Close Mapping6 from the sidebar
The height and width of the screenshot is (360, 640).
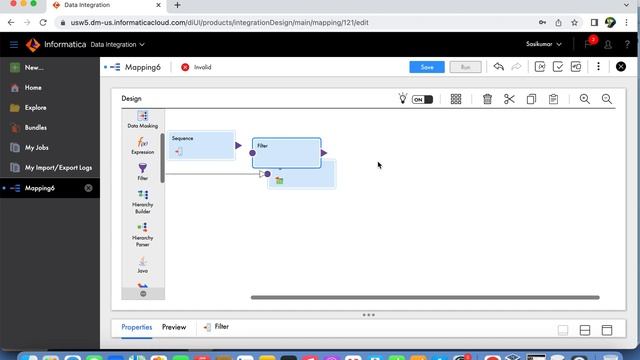(x=88, y=188)
